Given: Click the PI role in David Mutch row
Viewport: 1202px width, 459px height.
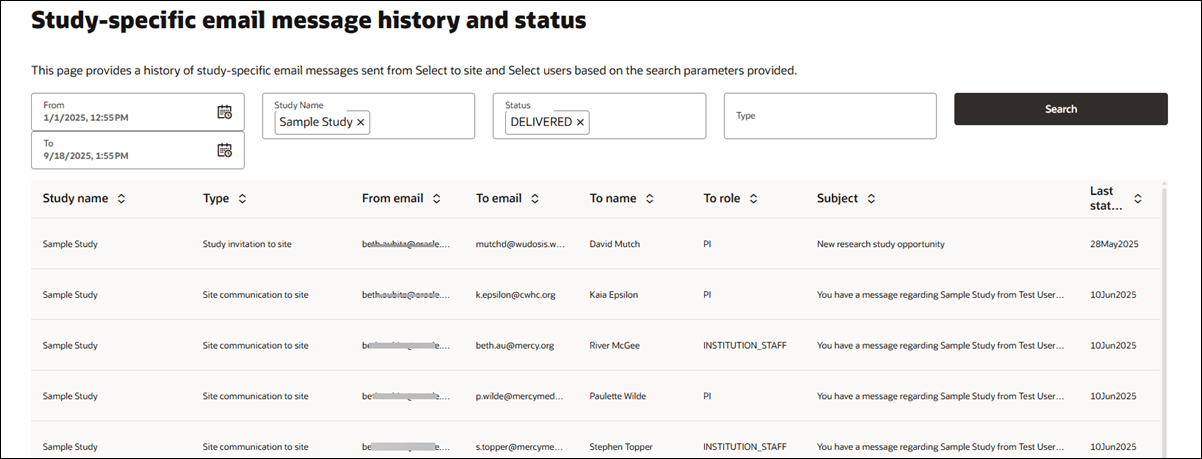Looking at the screenshot, I should tap(707, 244).
